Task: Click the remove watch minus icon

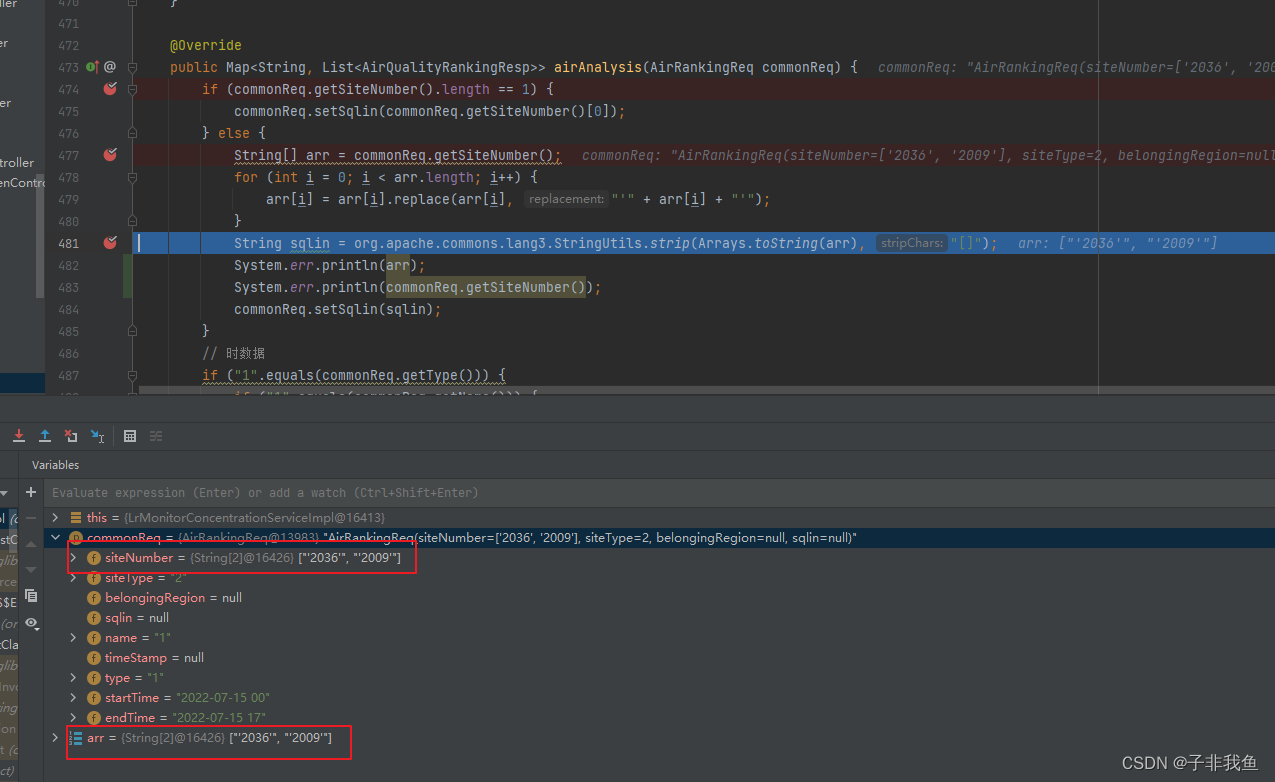Action: point(31,518)
